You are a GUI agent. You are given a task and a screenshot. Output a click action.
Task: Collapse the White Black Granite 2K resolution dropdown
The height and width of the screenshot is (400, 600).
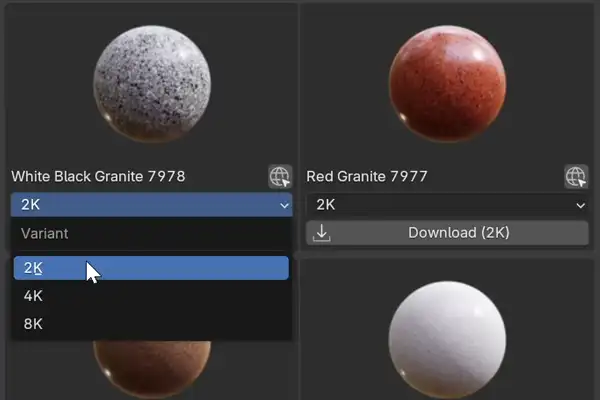point(152,204)
